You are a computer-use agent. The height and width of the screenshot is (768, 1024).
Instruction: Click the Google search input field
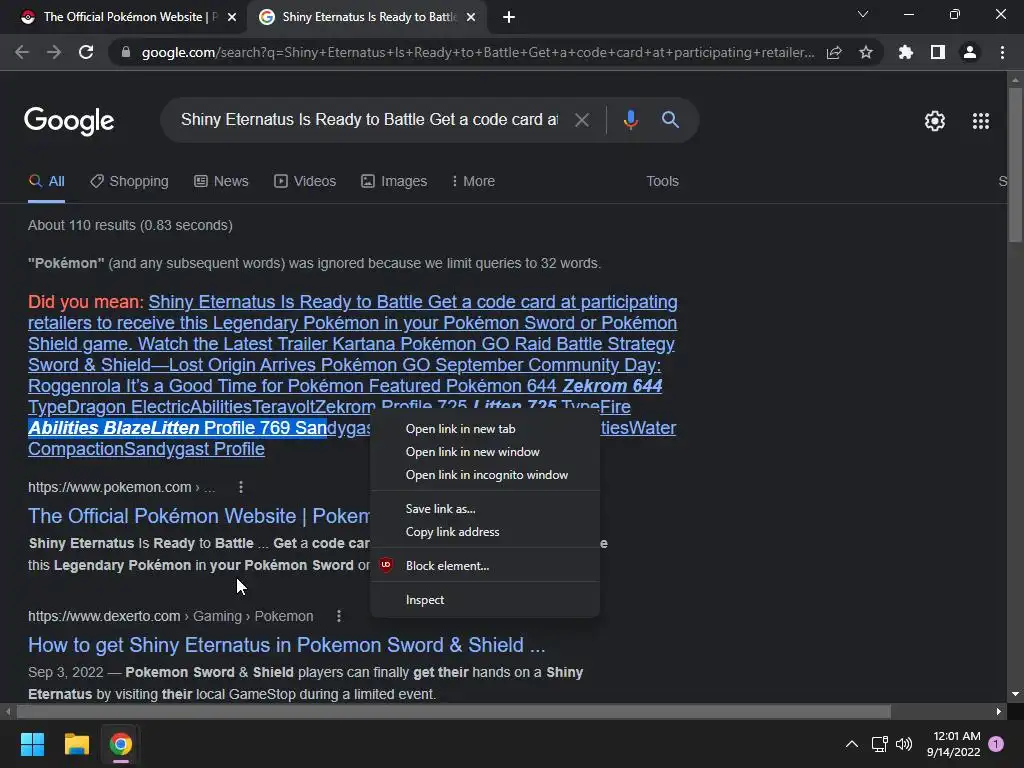point(370,120)
